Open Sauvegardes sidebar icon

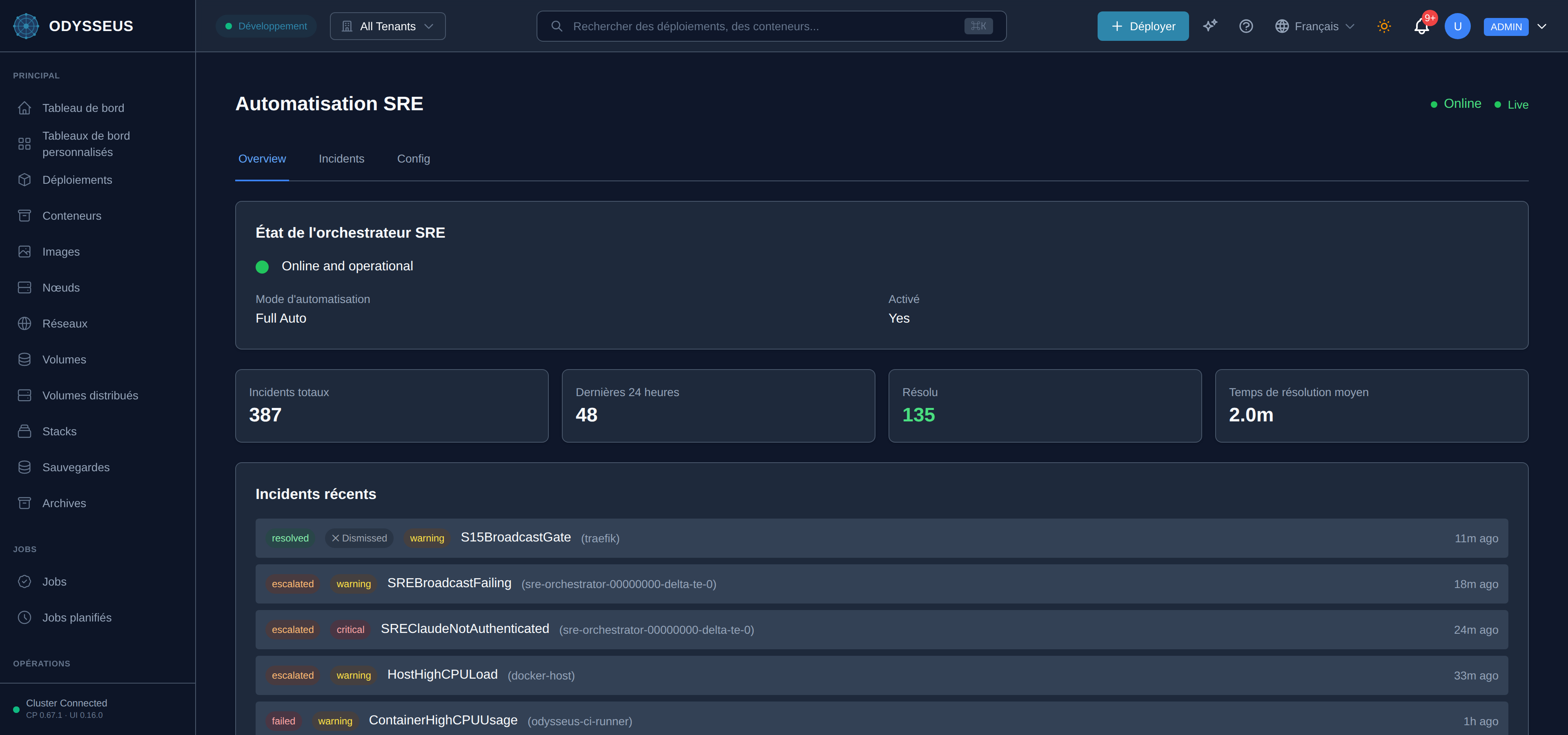[x=24, y=467]
